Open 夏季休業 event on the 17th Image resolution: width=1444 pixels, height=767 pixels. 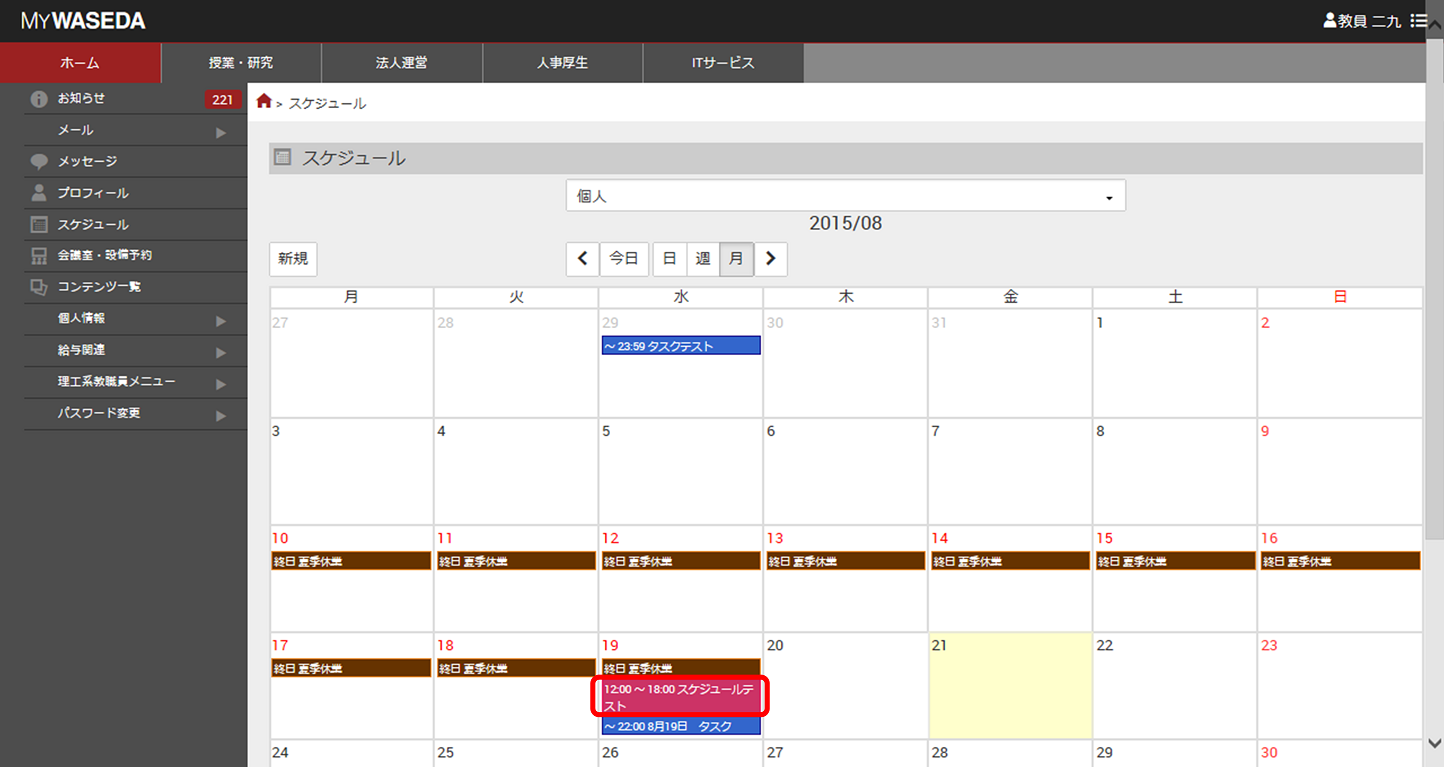point(351,669)
